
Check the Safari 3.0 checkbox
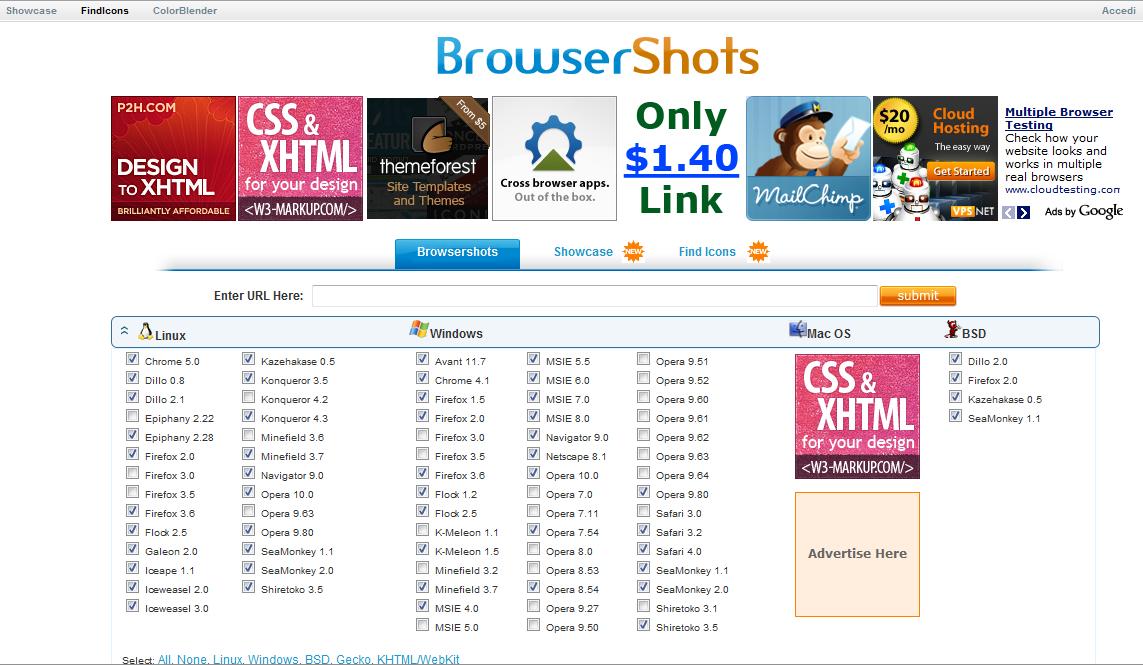643,511
